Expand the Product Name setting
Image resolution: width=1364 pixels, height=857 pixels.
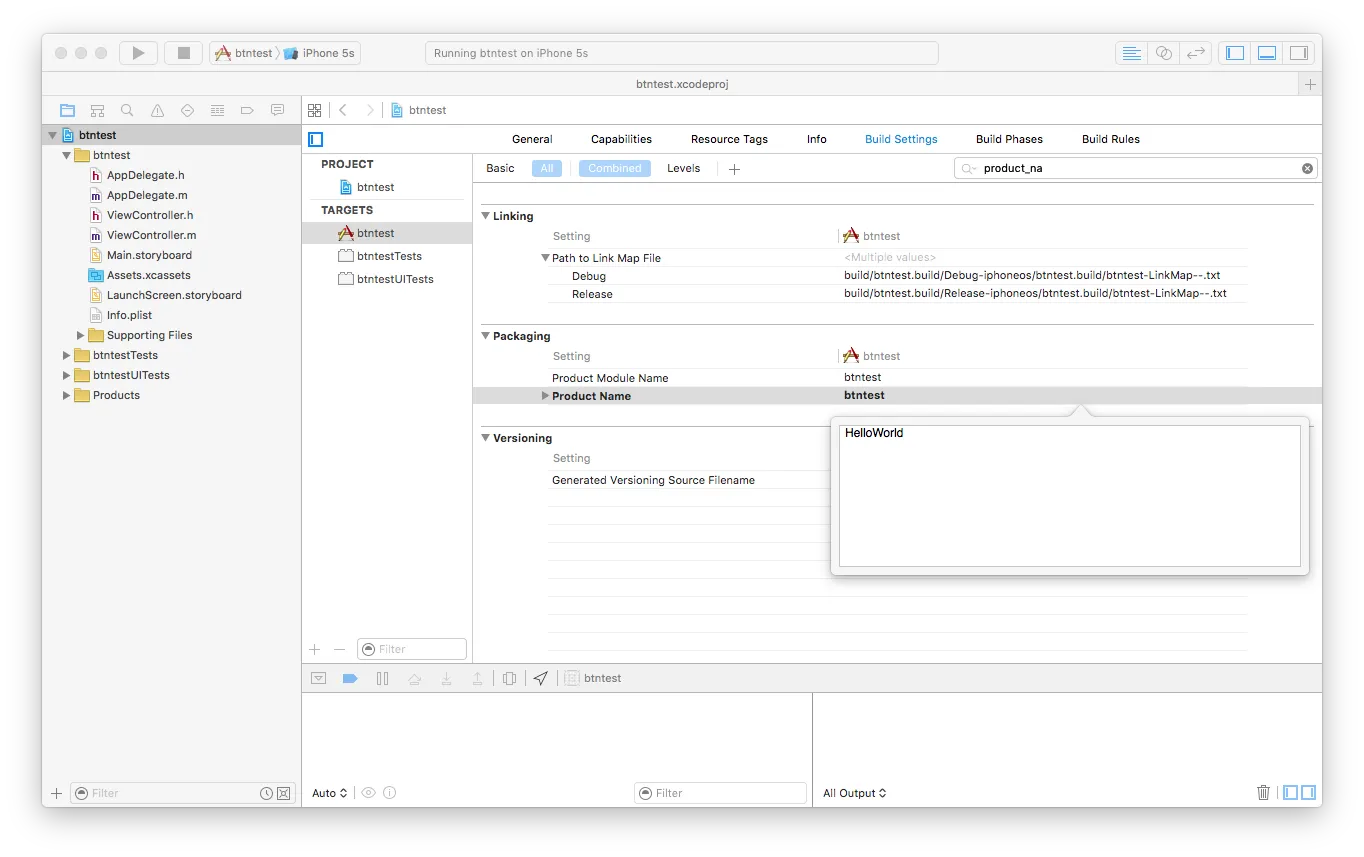pyautogui.click(x=546, y=396)
